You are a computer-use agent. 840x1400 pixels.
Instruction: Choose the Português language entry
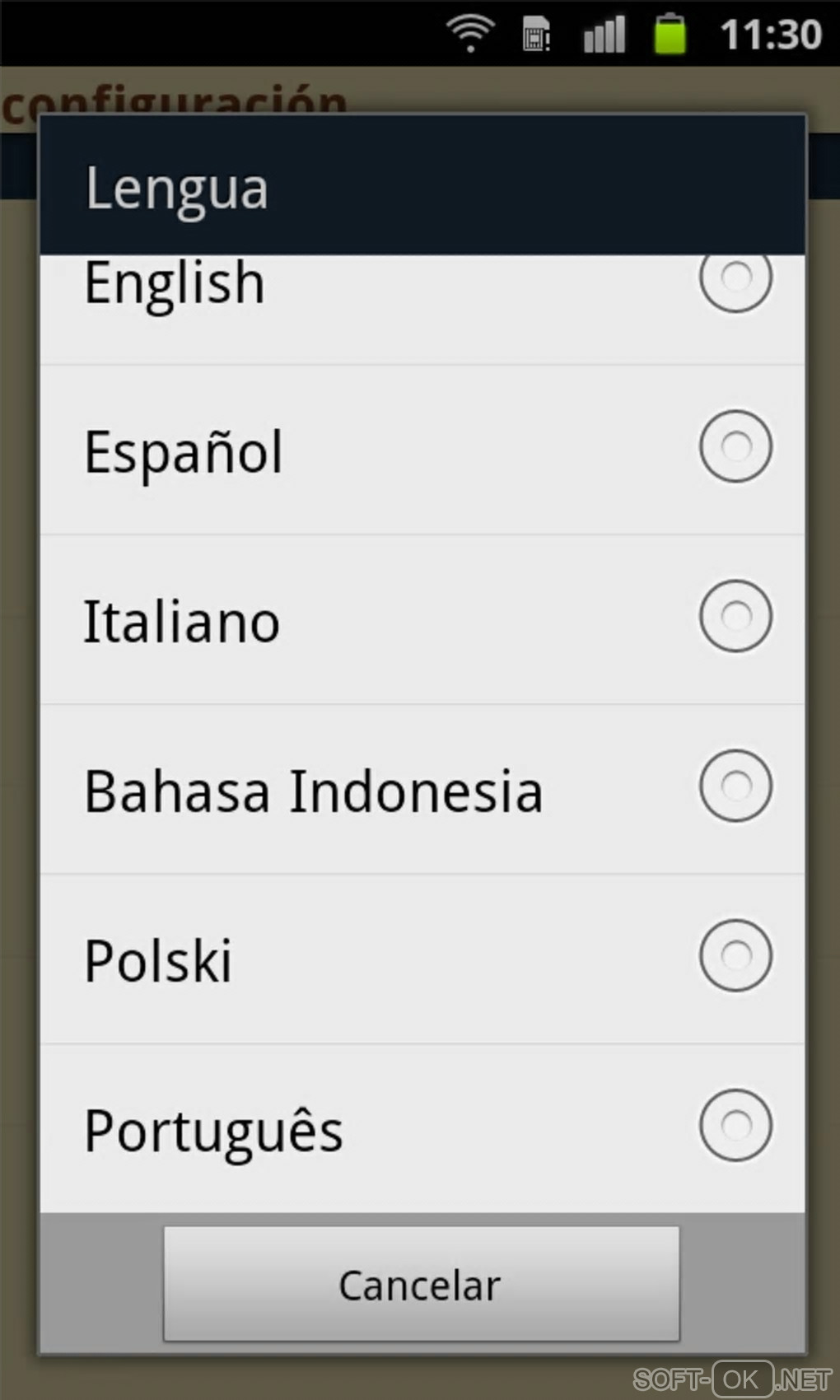tap(213, 1131)
